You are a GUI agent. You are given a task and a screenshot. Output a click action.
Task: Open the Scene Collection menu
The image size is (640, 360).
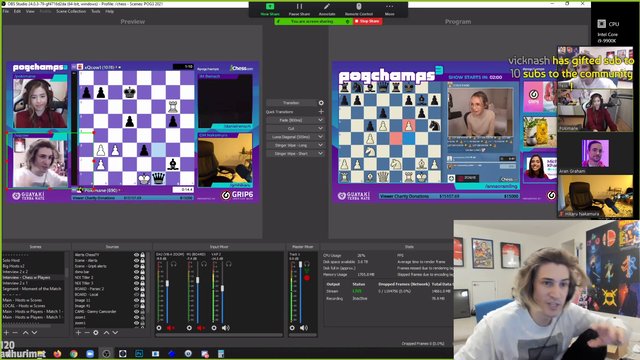point(71,11)
